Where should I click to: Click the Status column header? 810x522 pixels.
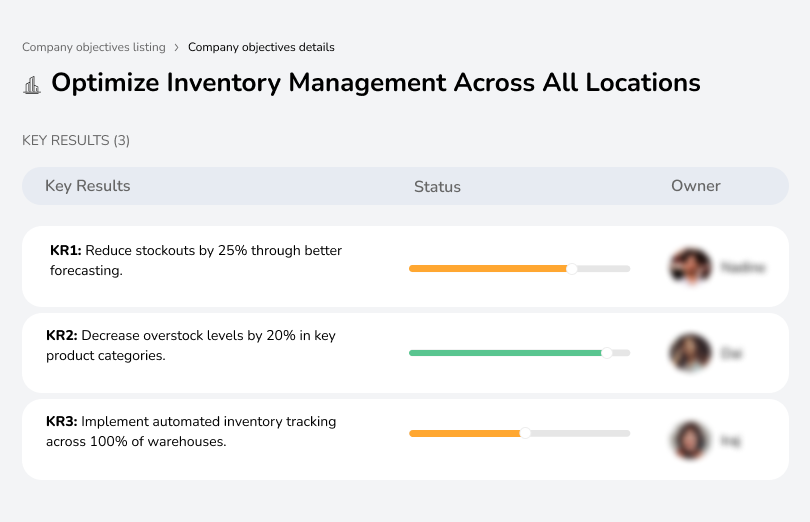coord(437,187)
